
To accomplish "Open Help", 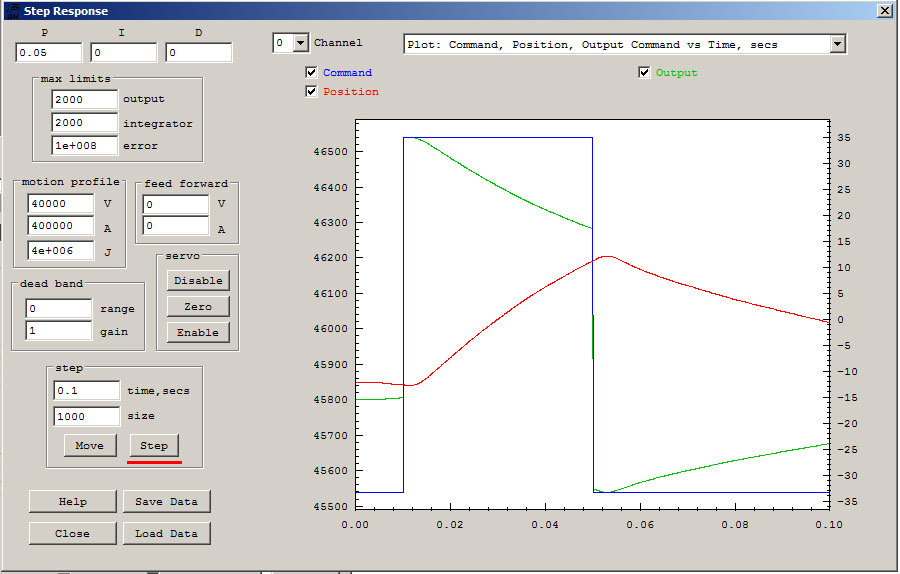I will (x=73, y=501).
